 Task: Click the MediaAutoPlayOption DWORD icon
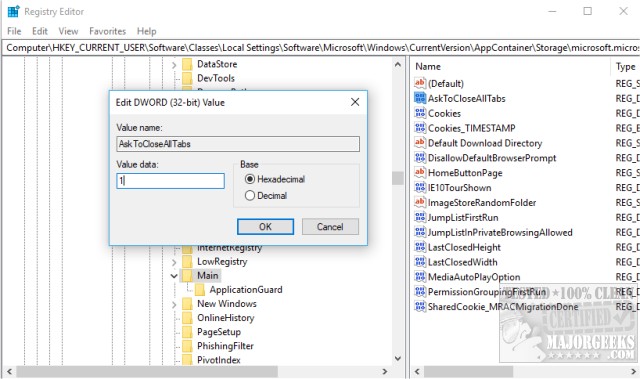pyautogui.click(x=420, y=277)
